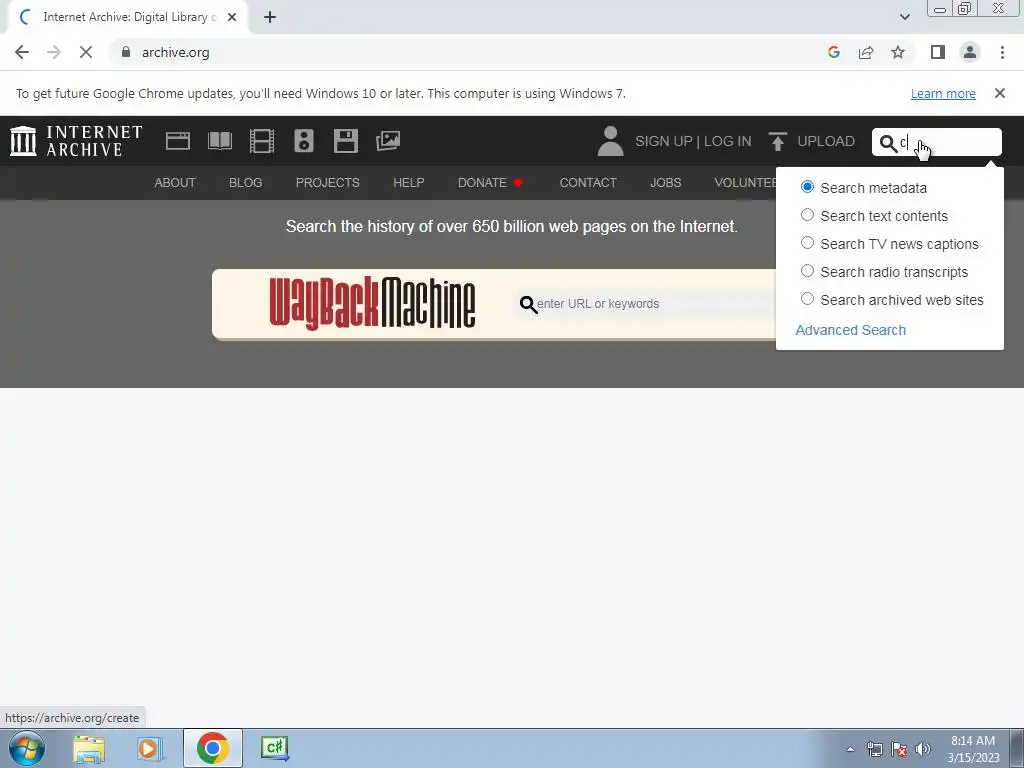
Task: Open the ABOUT menu item
Action: pyautogui.click(x=175, y=183)
